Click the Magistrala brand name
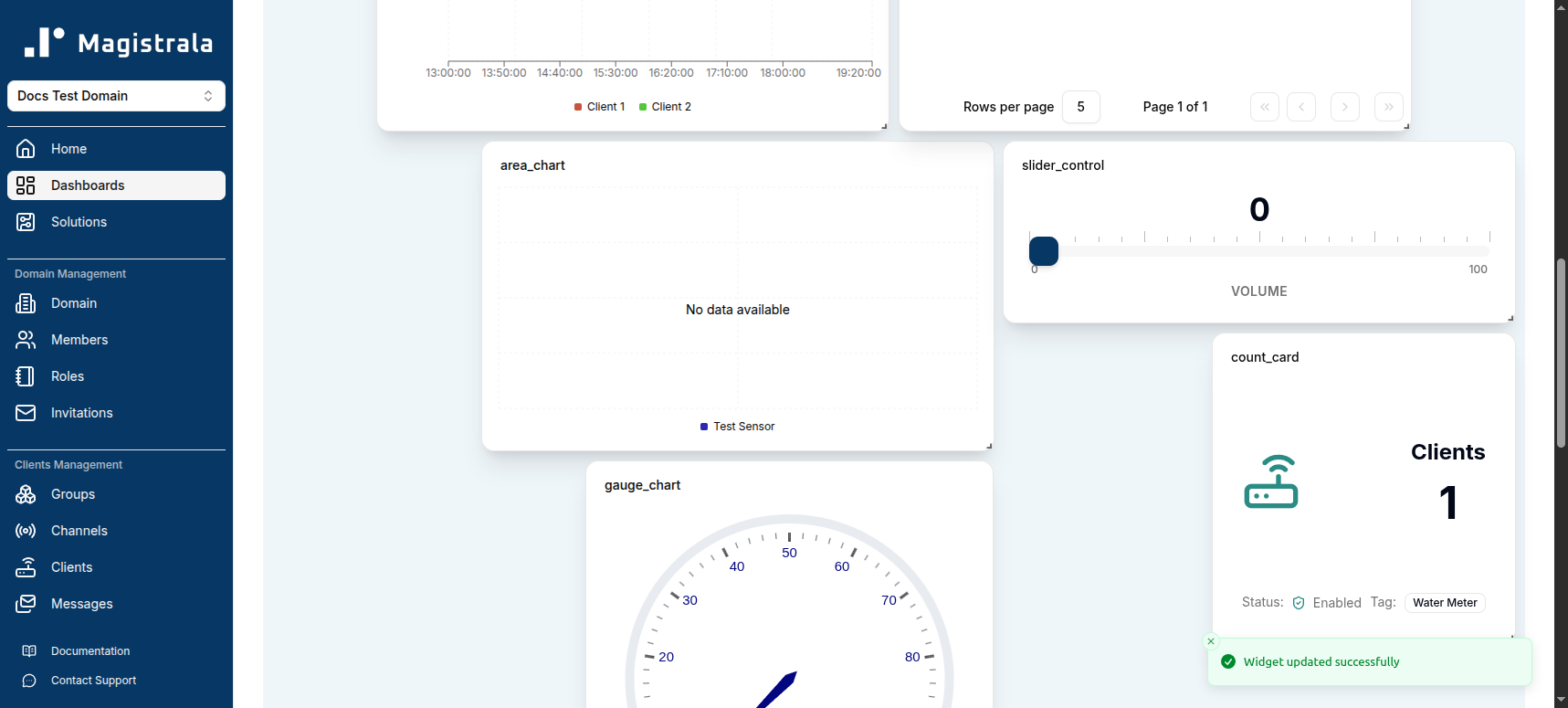Viewport: 1568px width, 708px height. [145, 44]
